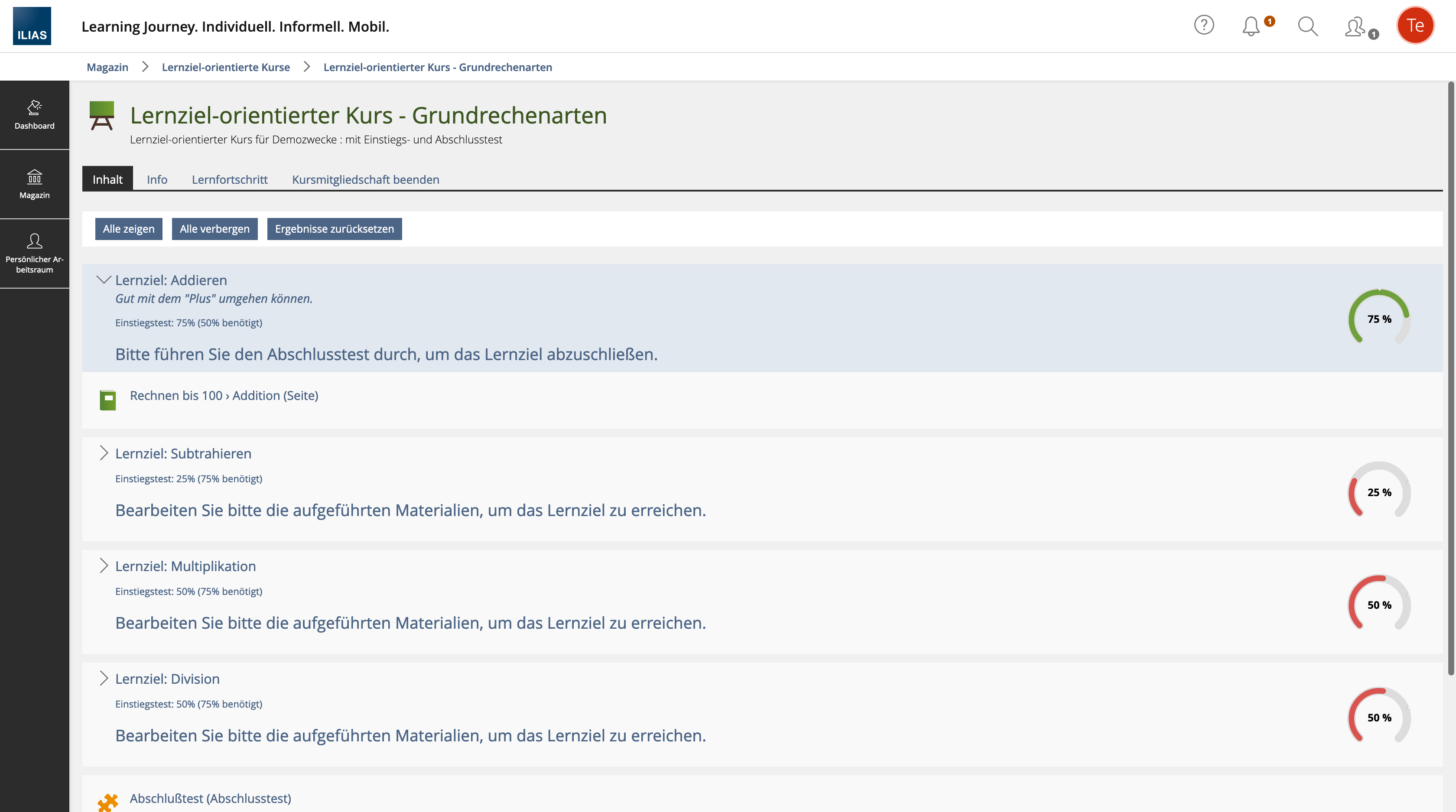Go to Dashboard in sidebar
Screen dimensions: 1456x812
point(35,115)
